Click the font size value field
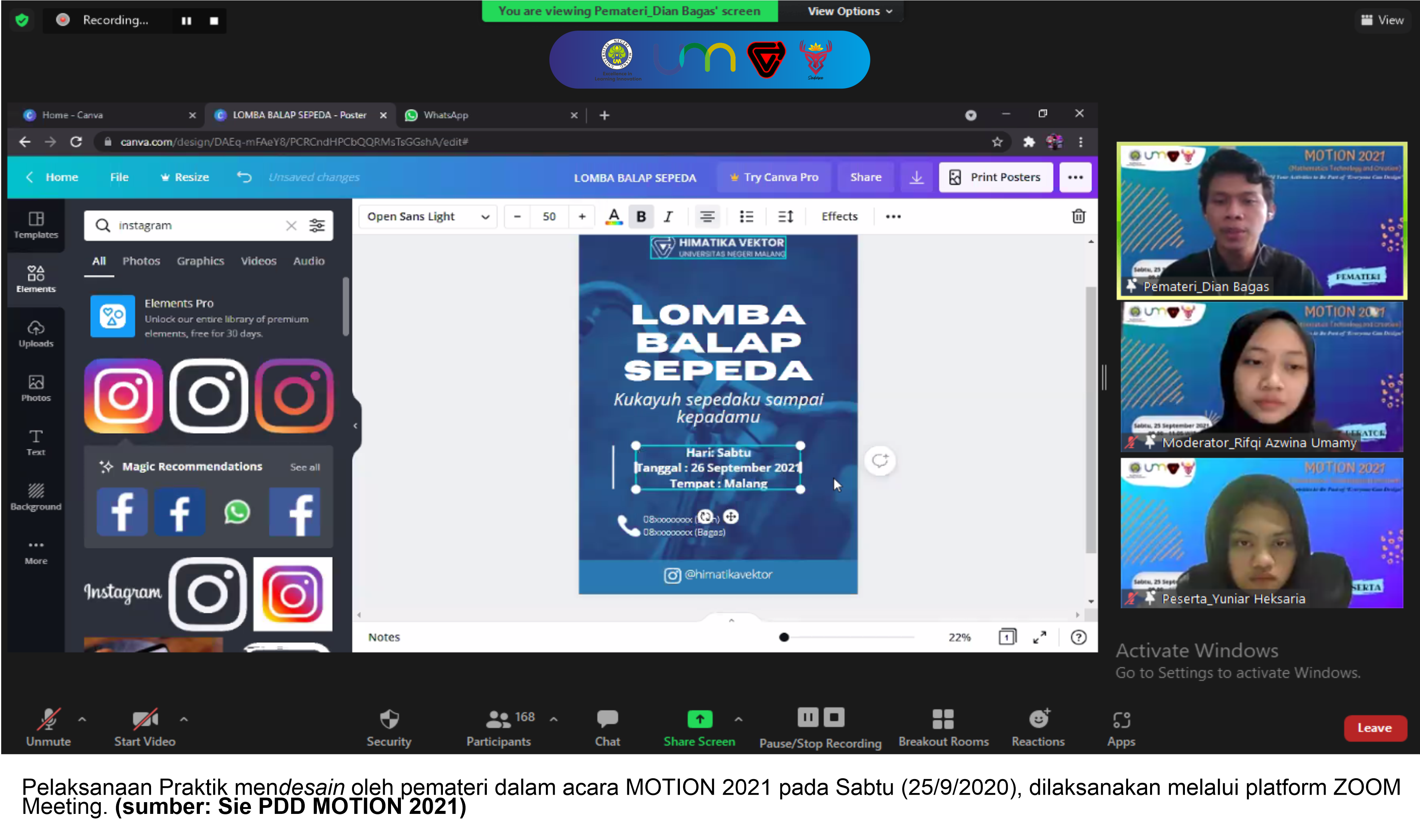This screenshot has height=840, width=1420. click(x=549, y=216)
